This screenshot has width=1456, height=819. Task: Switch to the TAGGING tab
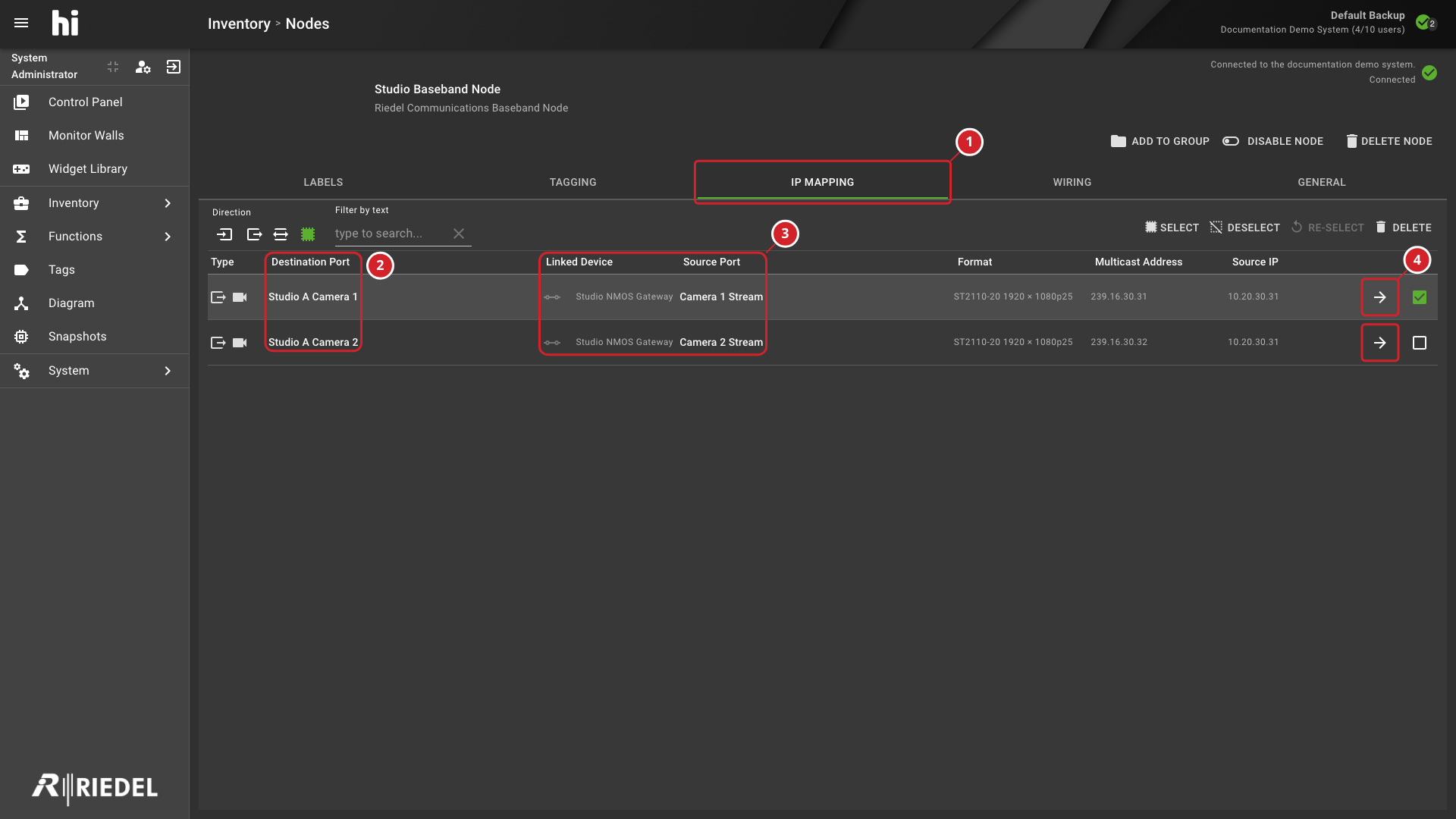coord(573,182)
